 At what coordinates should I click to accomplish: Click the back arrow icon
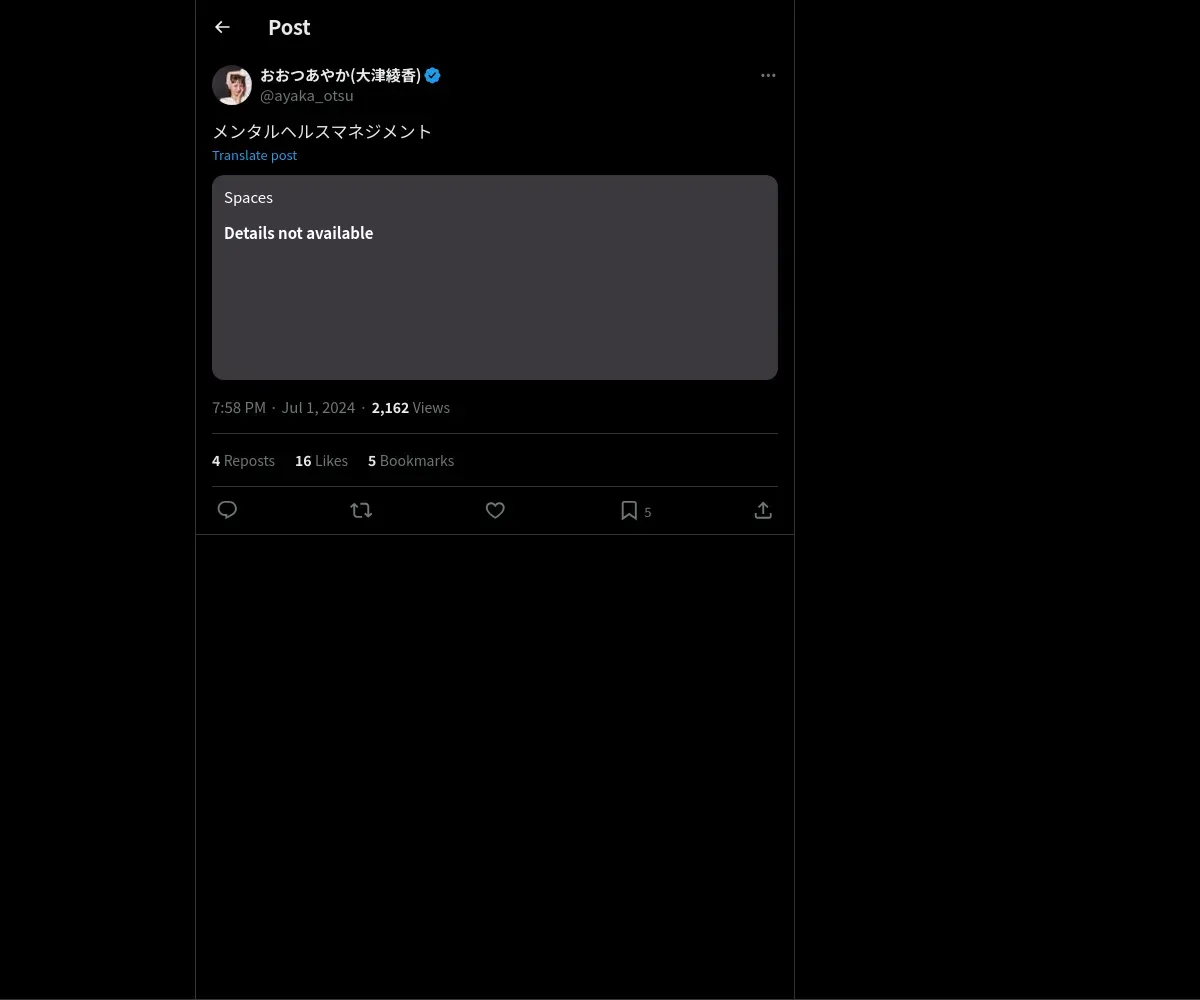pos(222,27)
